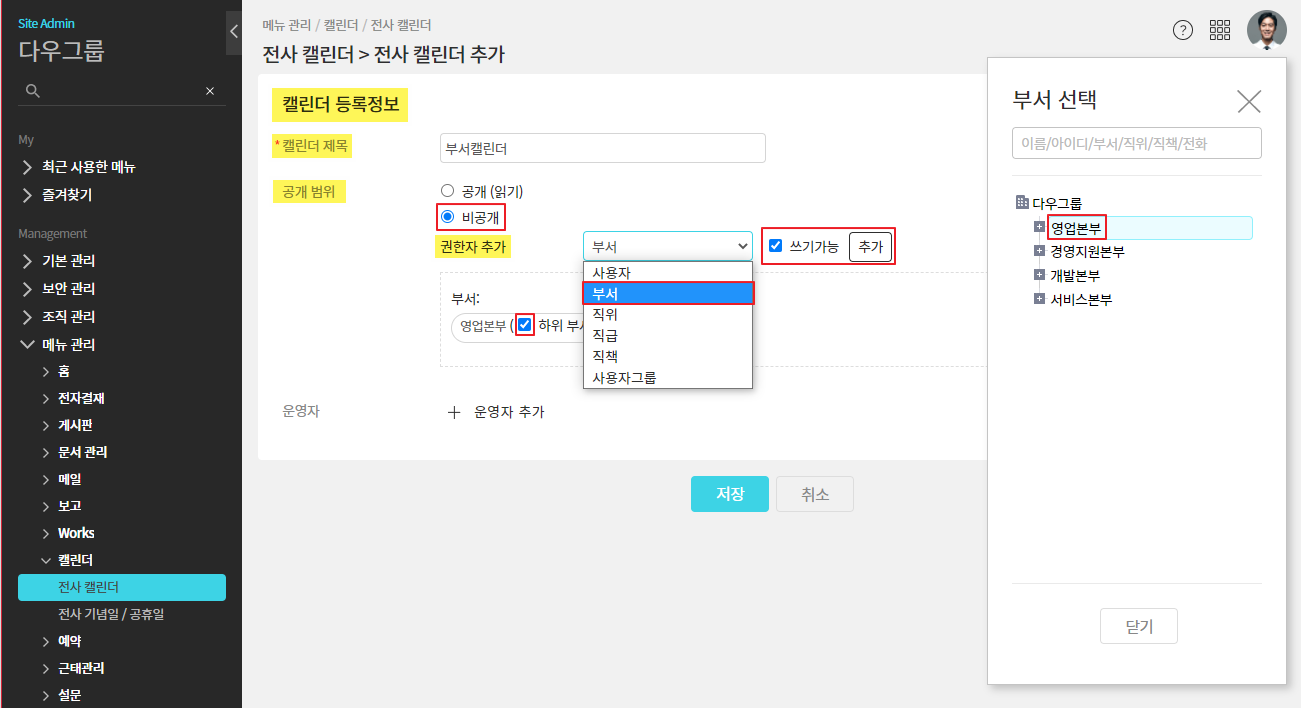
Task: Close the 부서 선택 panel X icon
Action: (1249, 101)
